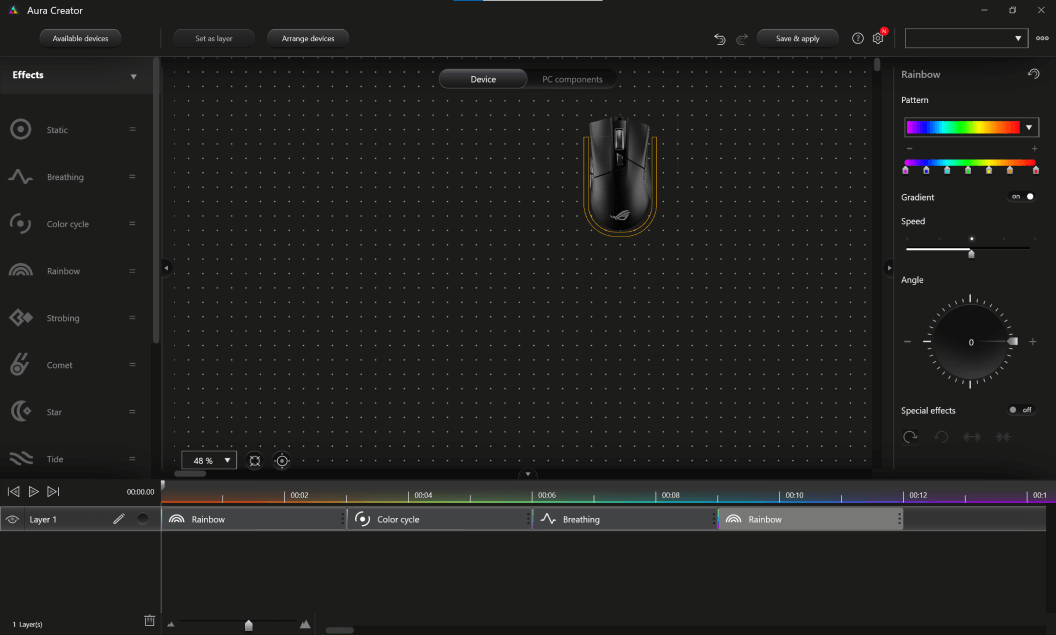Image resolution: width=1056 pixels, height=635 pixels.
Task: Toggle the Gradient switch
Action: 1022,197
